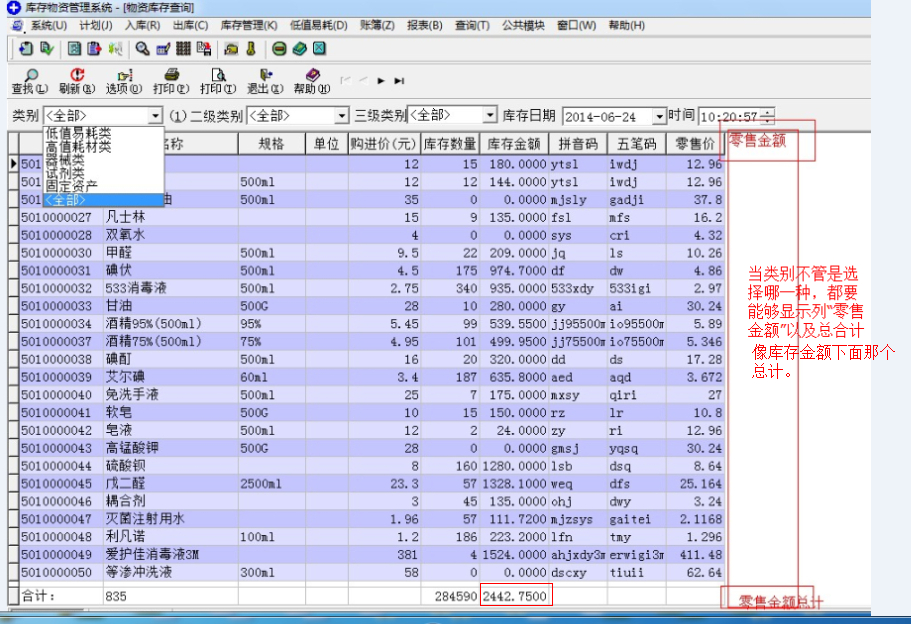Expand the 三级类别 dropdown

click(x=490, y=116)
